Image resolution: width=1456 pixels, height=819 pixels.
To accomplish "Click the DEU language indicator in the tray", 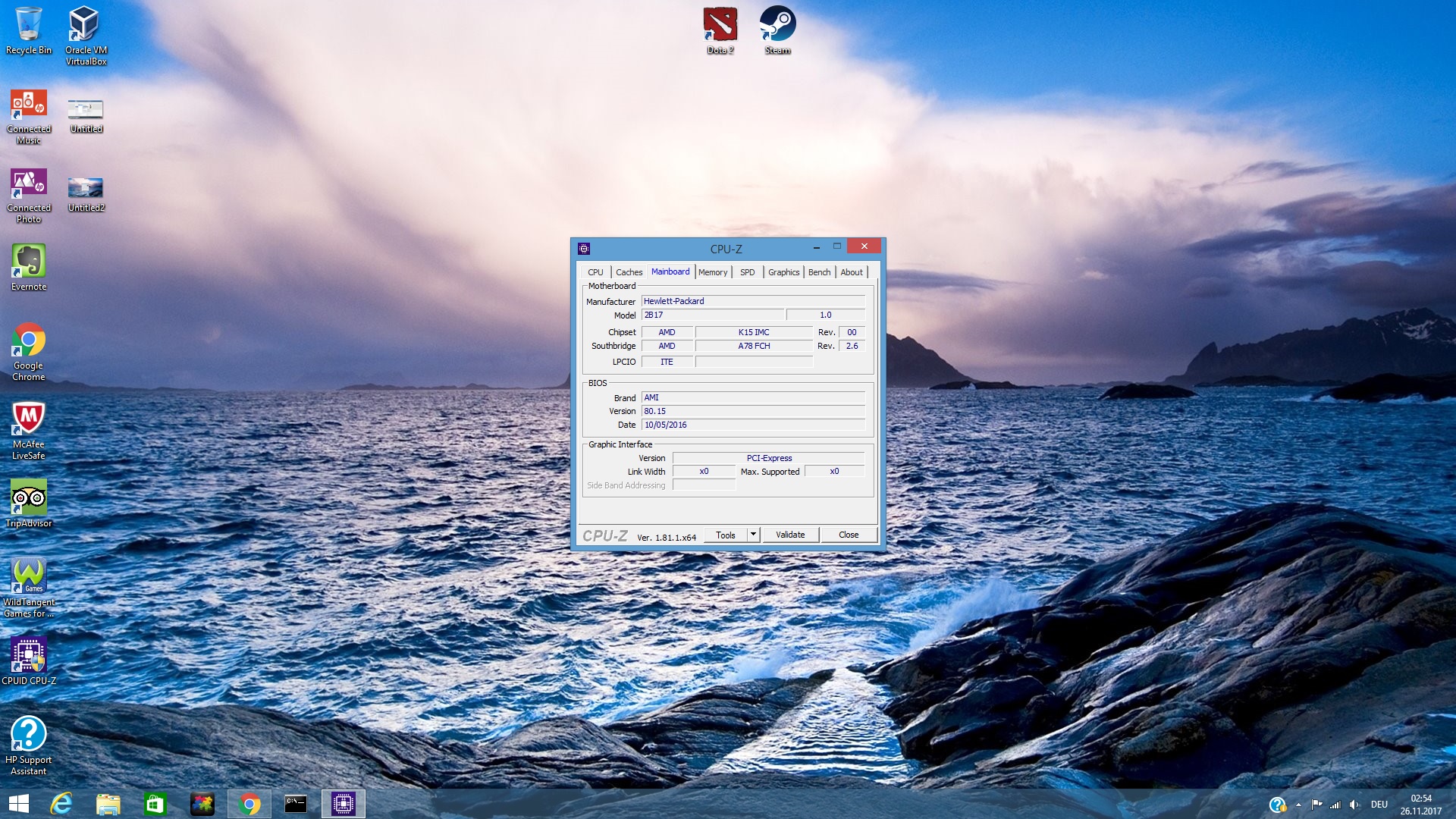I will pos(1379,805).
